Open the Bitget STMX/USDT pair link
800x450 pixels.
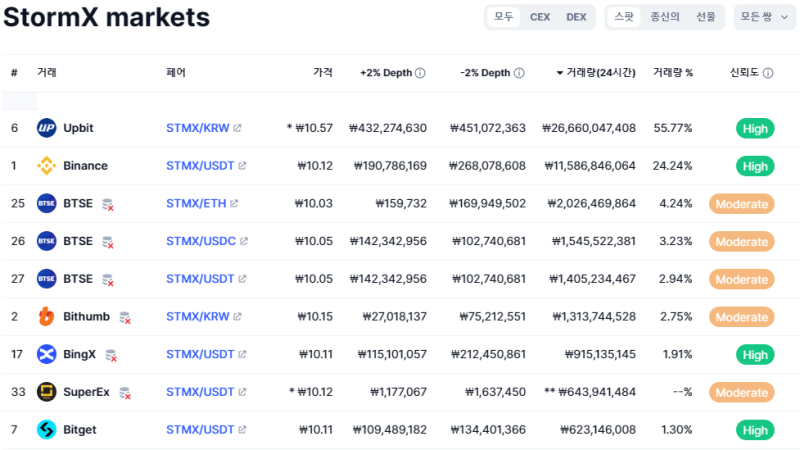200,430
